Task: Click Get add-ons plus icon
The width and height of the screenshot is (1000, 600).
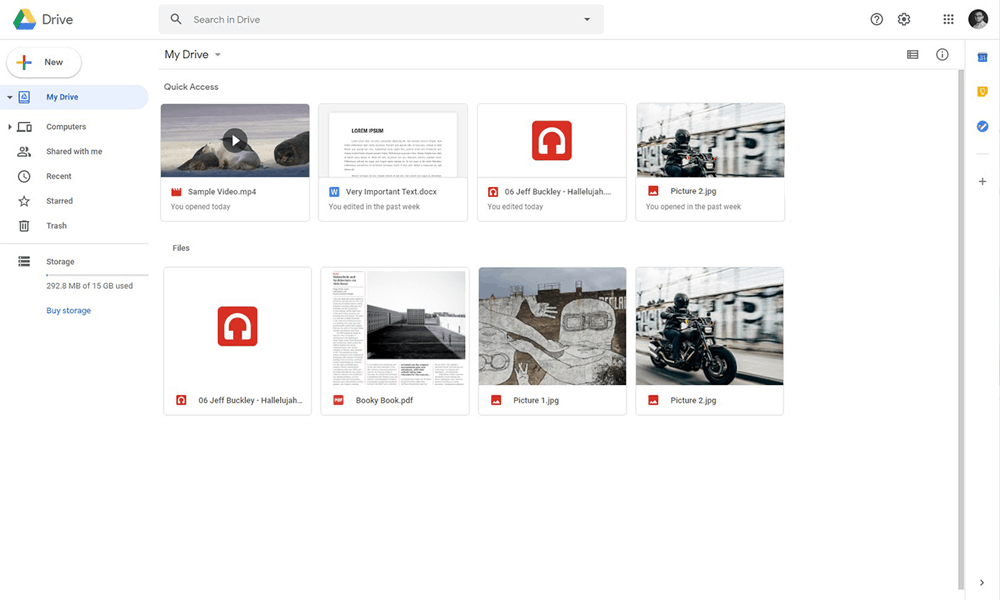Action: 982,182
